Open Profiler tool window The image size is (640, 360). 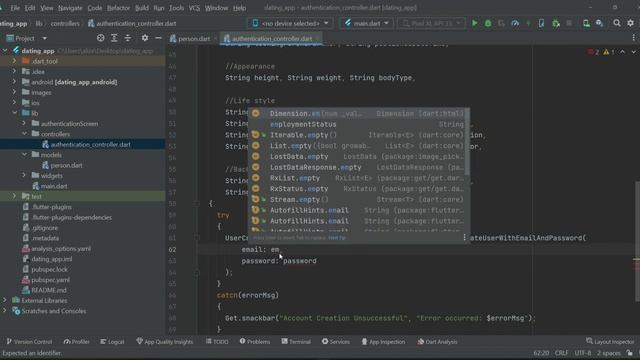(x=76, y=342)
